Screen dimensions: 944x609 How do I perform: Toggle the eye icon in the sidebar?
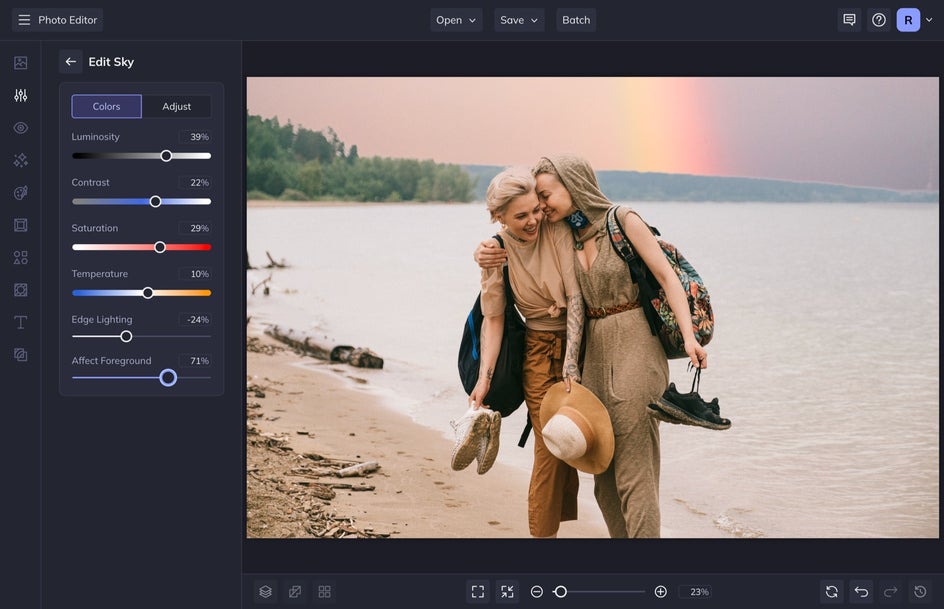tap(20, 128)
